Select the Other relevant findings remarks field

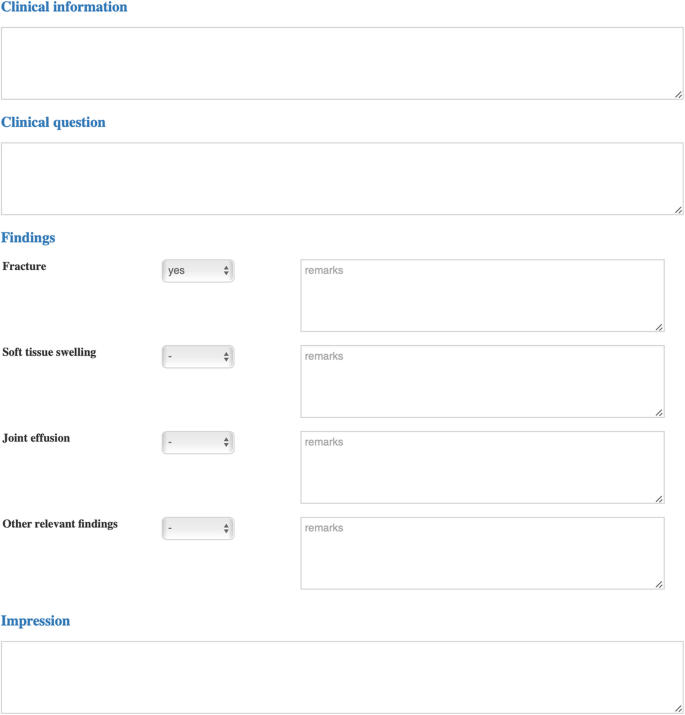pyautogui.click(x=482, y=553)
